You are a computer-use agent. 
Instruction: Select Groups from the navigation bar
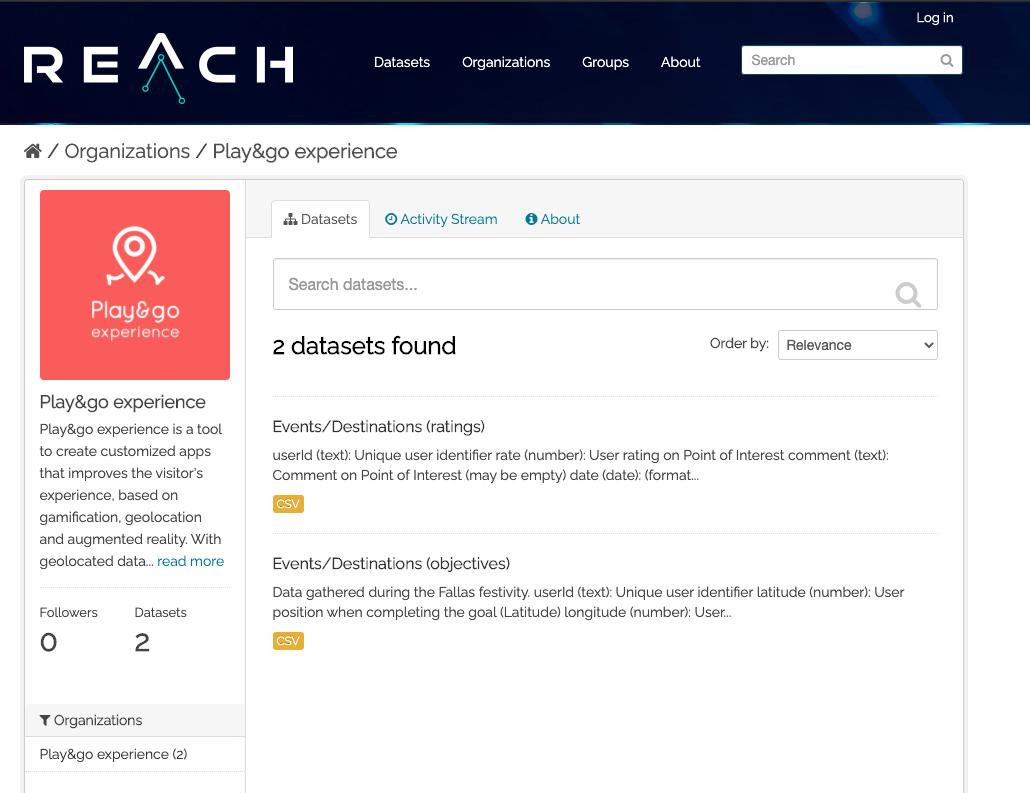coord(605,62)
